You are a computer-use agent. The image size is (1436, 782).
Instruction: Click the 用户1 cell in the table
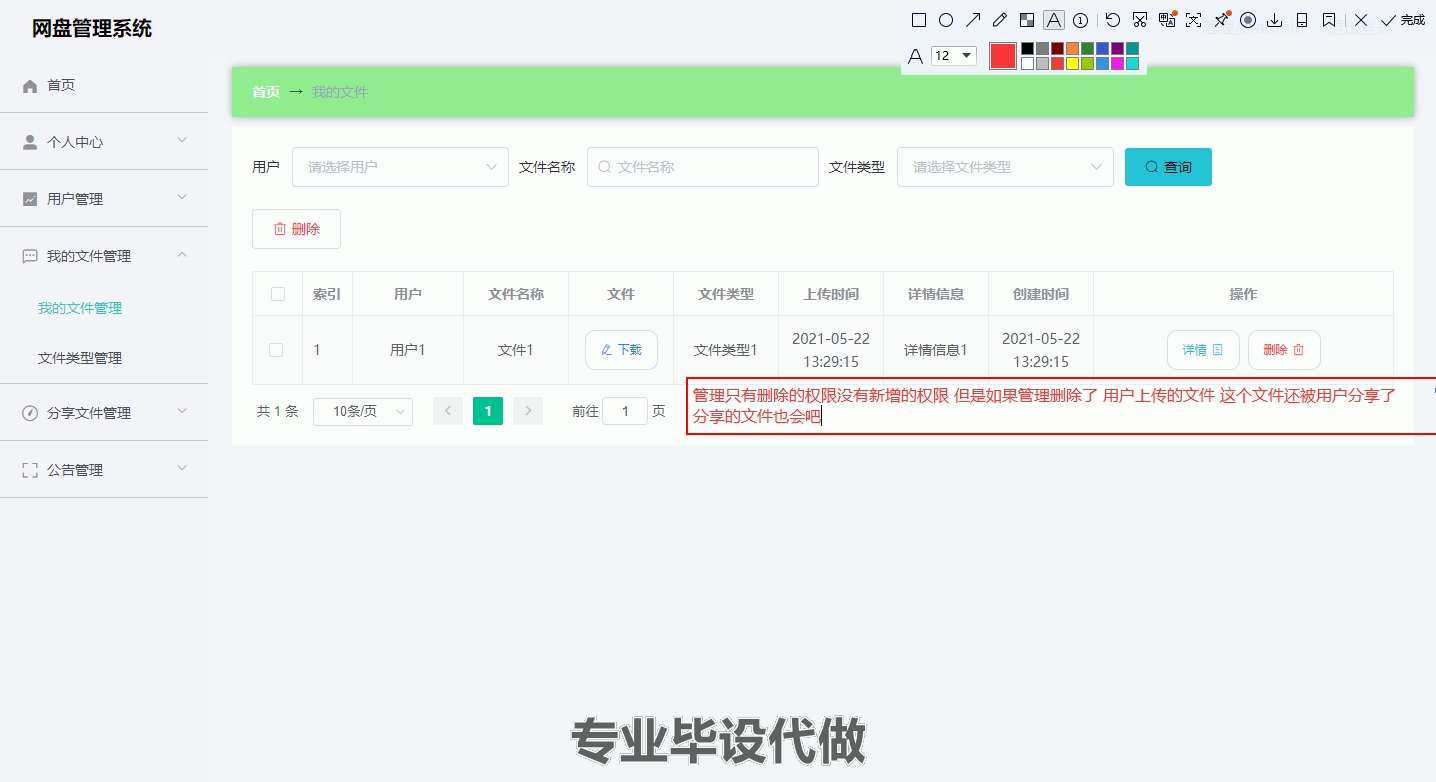(408, 350)
